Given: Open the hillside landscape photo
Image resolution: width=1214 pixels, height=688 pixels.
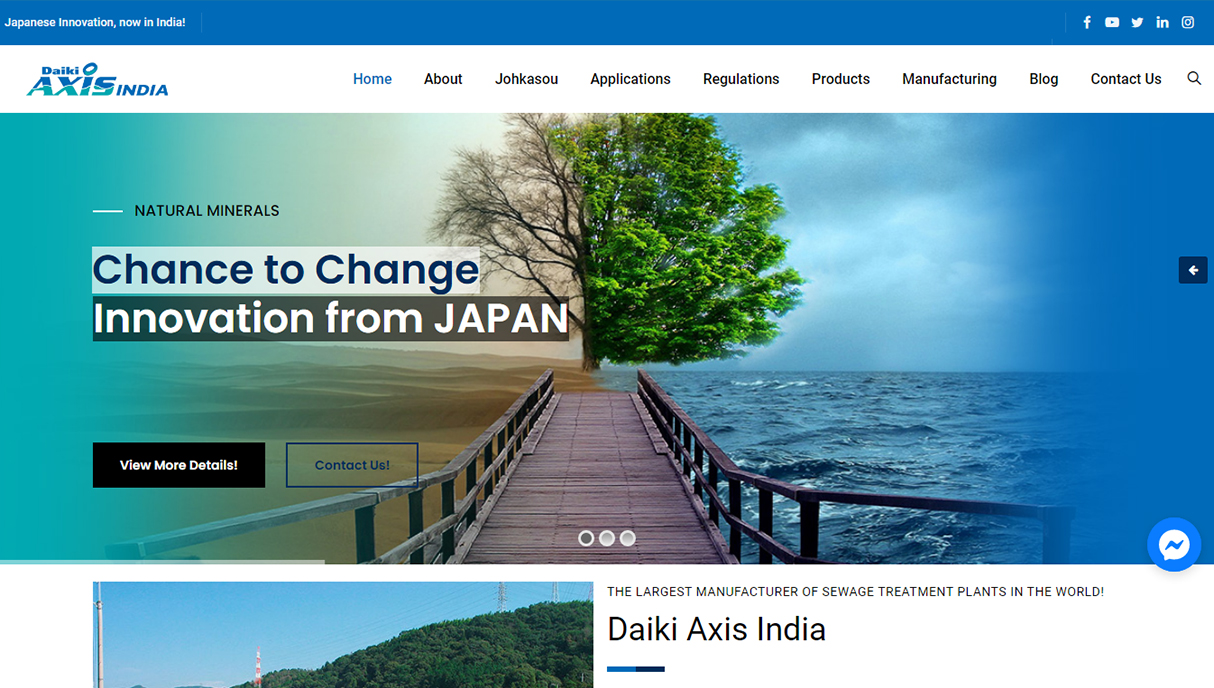Looking at the screenshot, I should point(343,635).
